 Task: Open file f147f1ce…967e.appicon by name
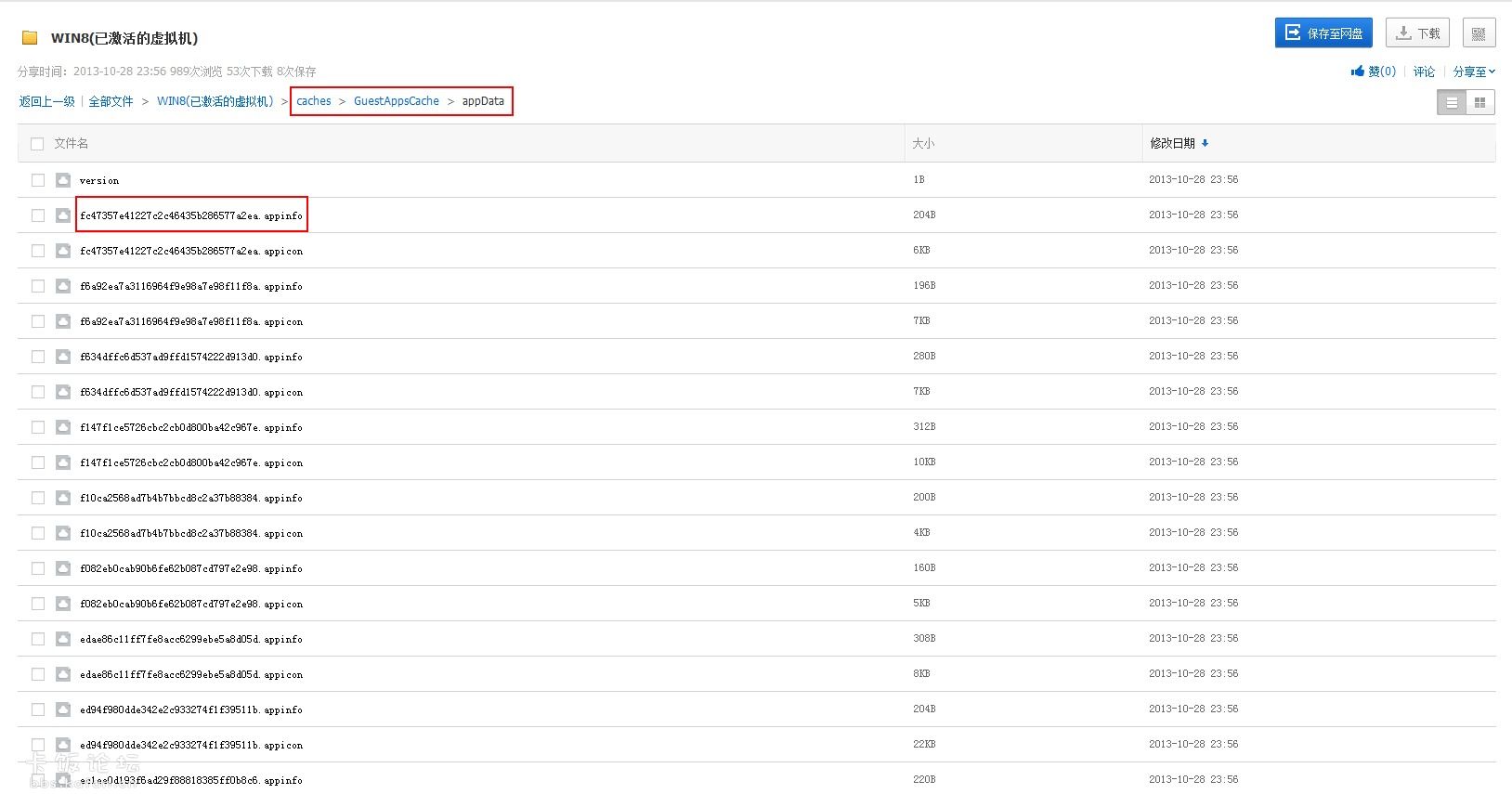(x=191, y=462)
